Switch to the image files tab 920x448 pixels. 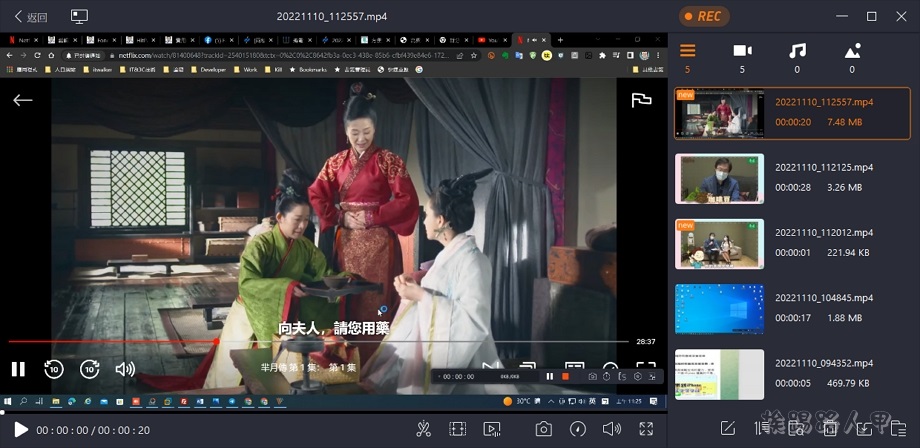(x=852, y=51)
